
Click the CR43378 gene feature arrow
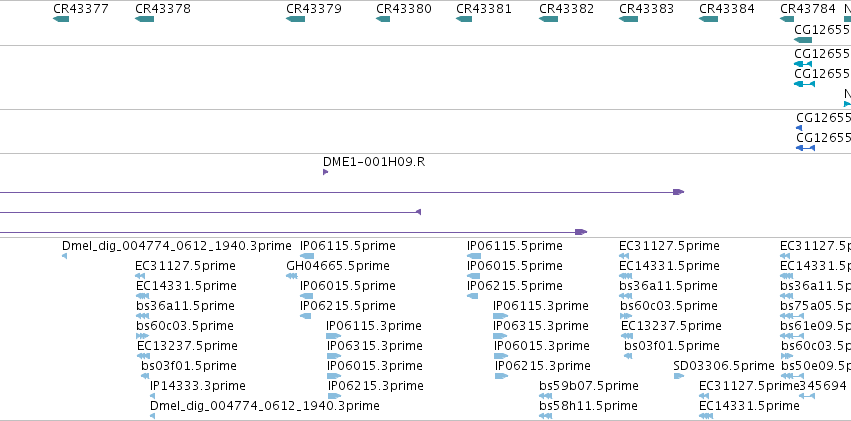144,19
